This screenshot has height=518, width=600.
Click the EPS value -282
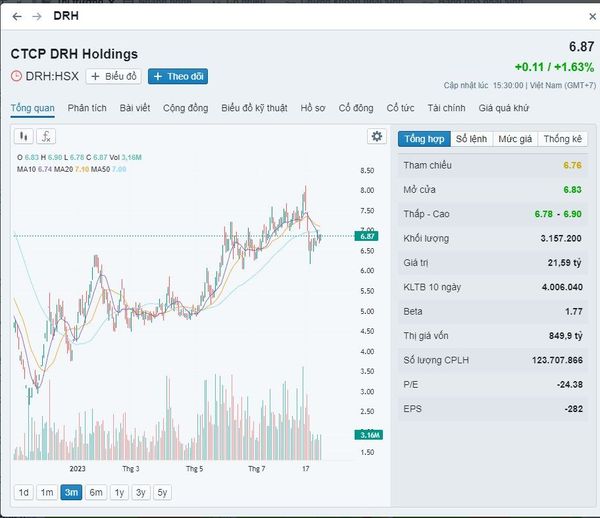574,409
